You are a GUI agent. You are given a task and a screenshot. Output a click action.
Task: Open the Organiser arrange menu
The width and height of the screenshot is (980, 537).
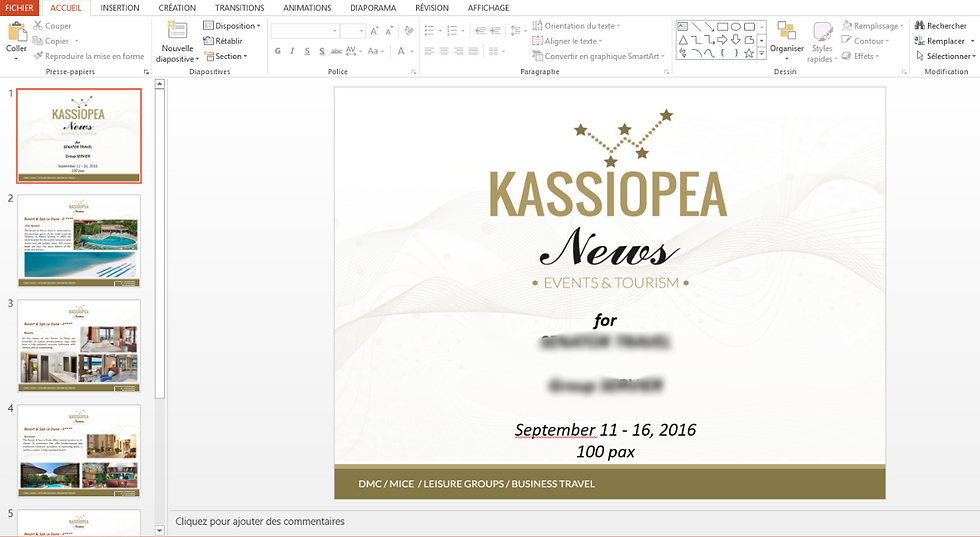coord(786,41)
